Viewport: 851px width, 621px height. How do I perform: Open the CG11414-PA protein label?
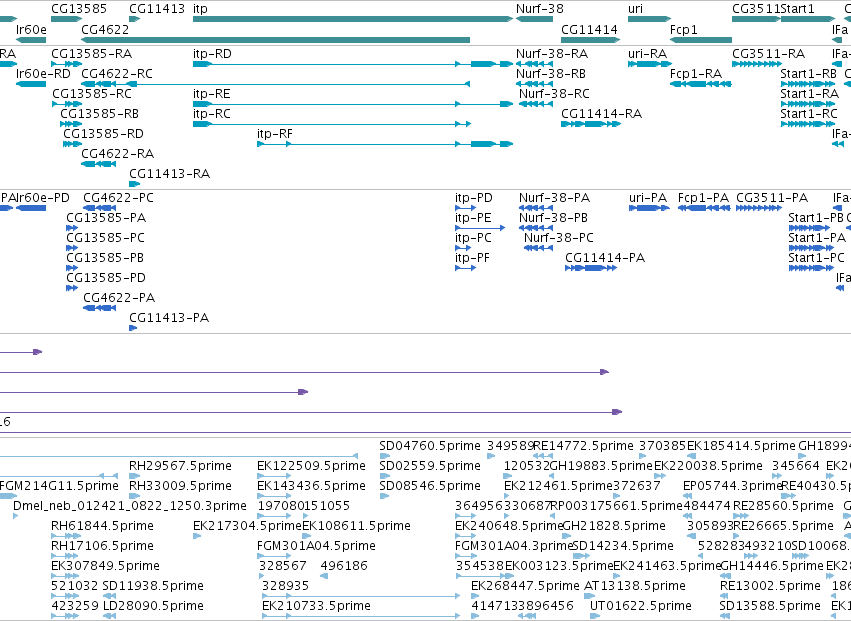(605, 258)
